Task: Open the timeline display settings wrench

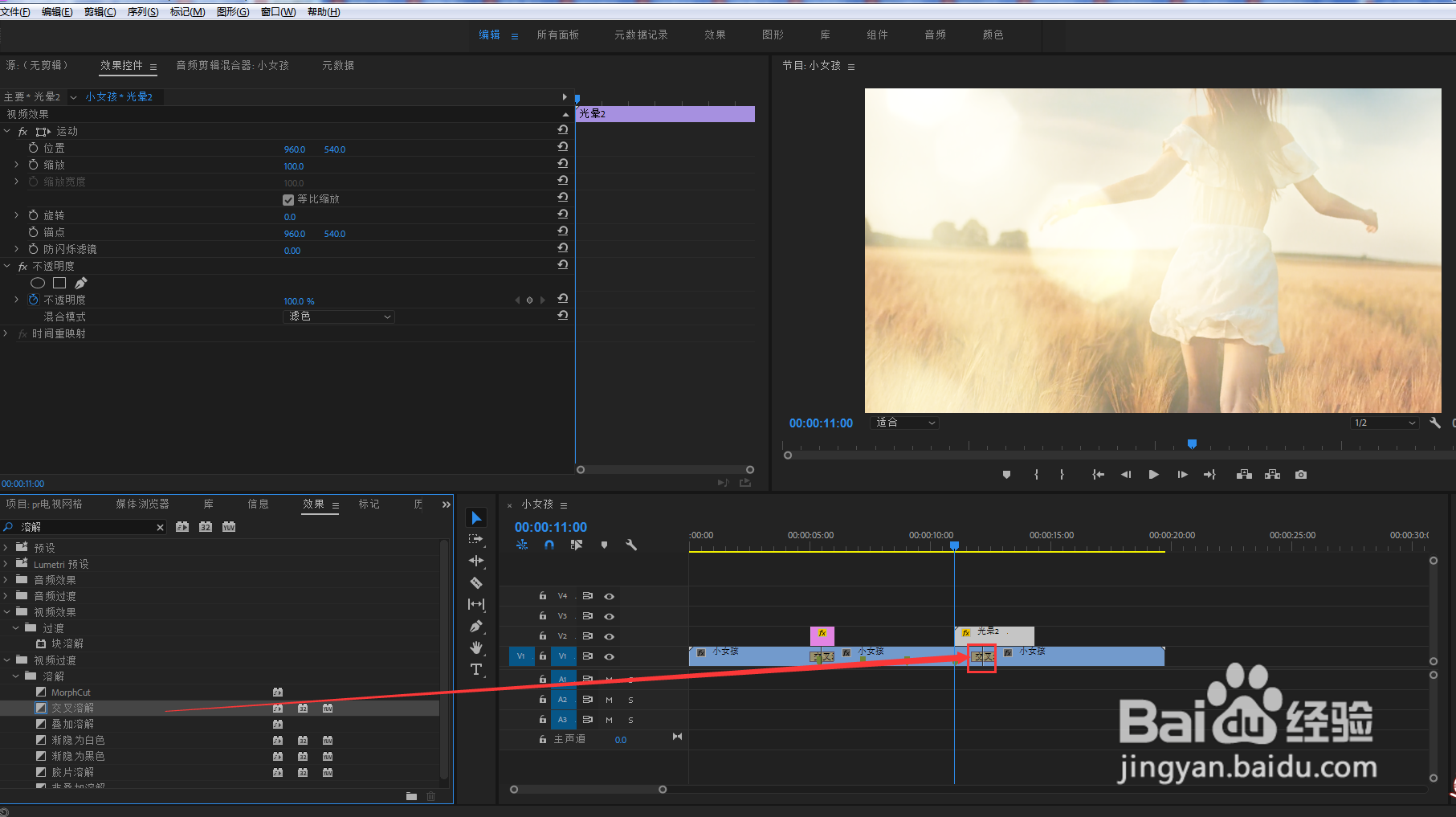Action: coord(631,545)
